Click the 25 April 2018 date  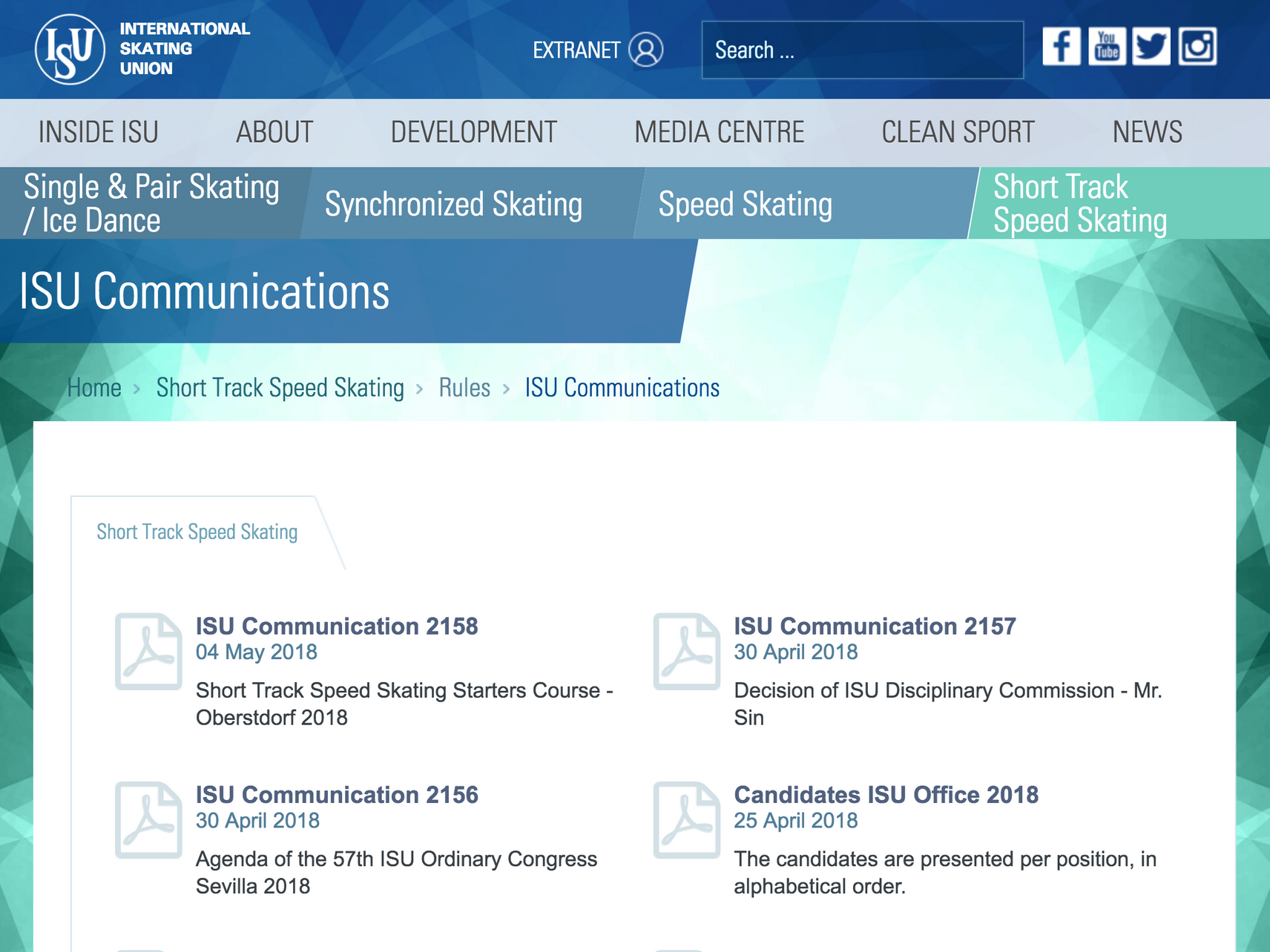(x=796, y=820)
